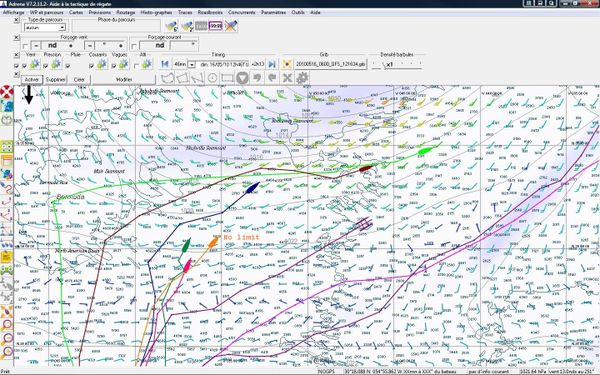Click the lifebuoy icon in left sidebar
Image resolution: width=600 pixels, height=375 pixels.
pos(7,92)
